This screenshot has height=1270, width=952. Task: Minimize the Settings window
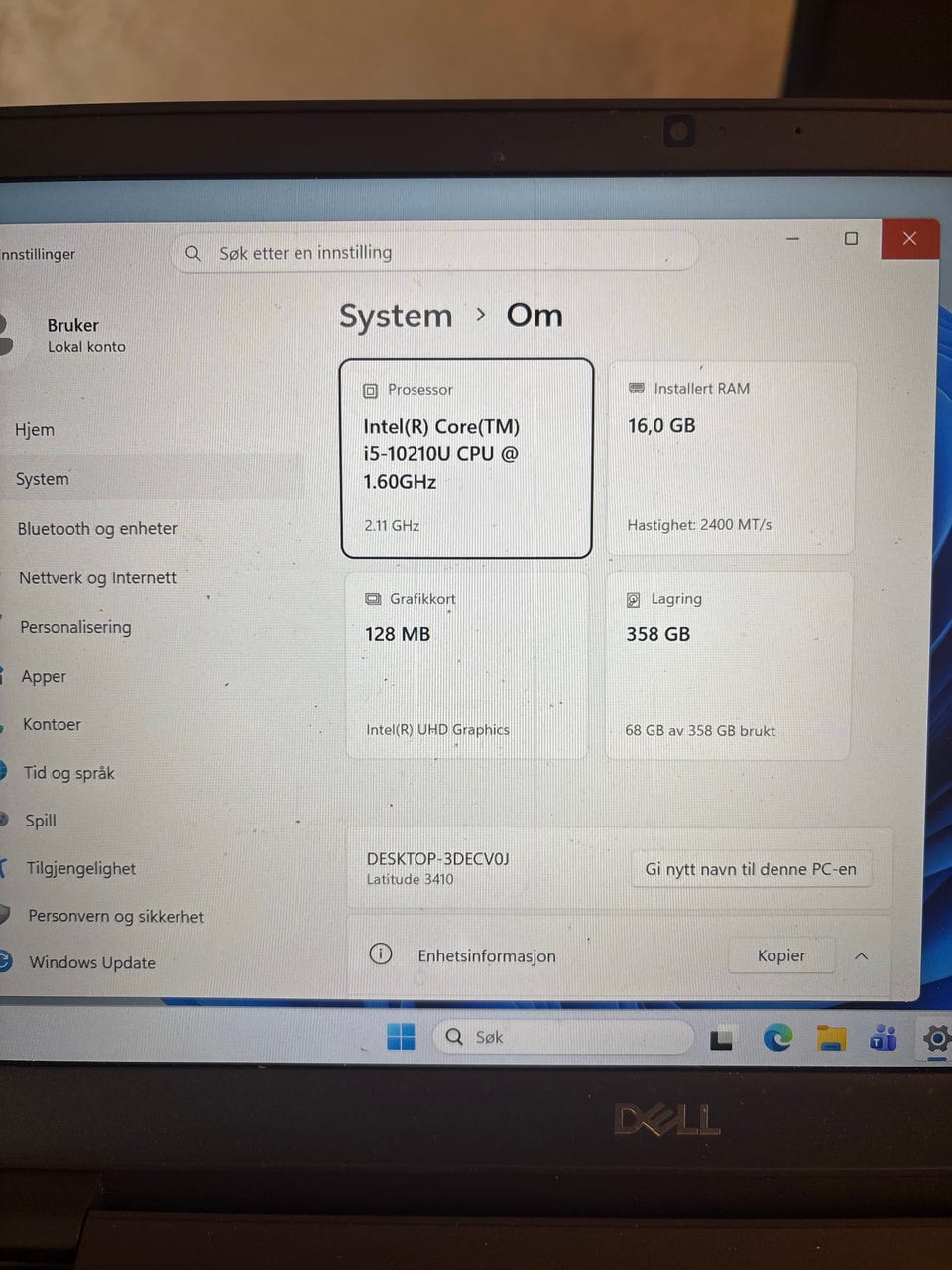point(793,239)
